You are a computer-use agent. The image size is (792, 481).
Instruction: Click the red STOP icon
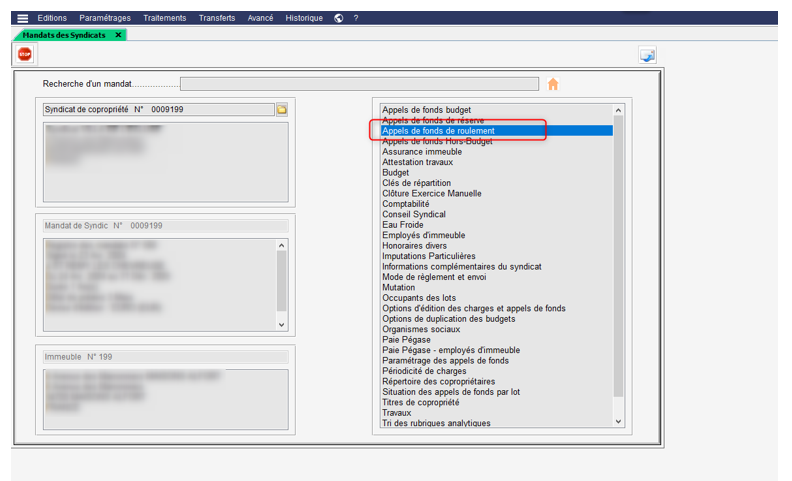click(x=25, y=54)
